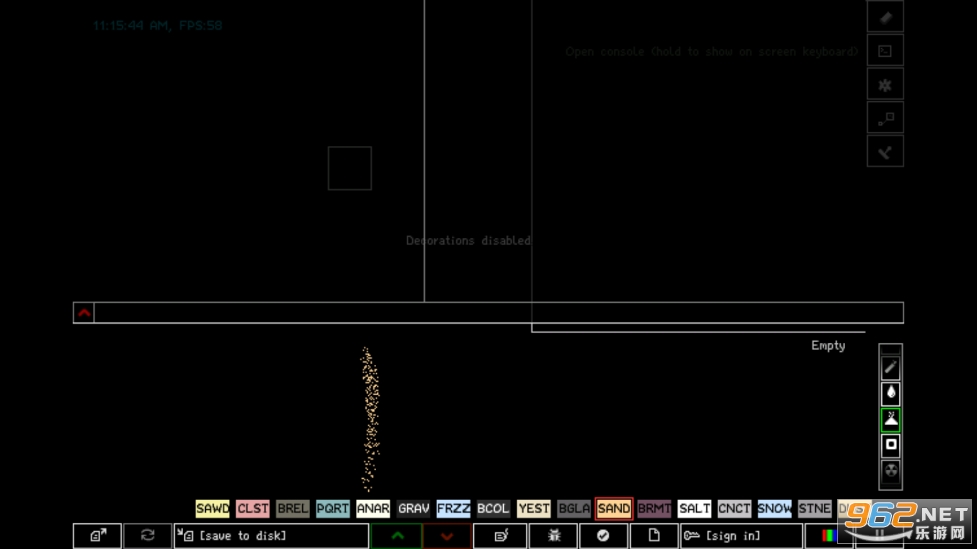This screenshot has height=549, width=977.
Task: Create a new blank simulation page
Action: pyautogui.click(x=654, y=536)
